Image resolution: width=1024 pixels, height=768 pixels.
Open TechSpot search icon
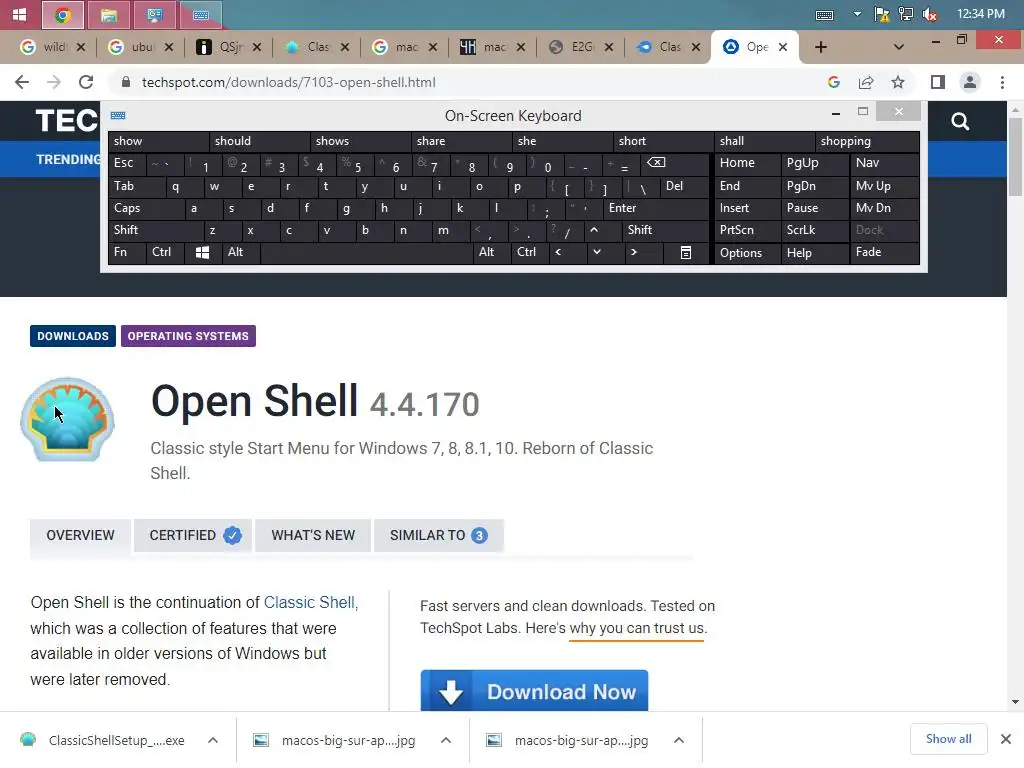click(960, 121)
